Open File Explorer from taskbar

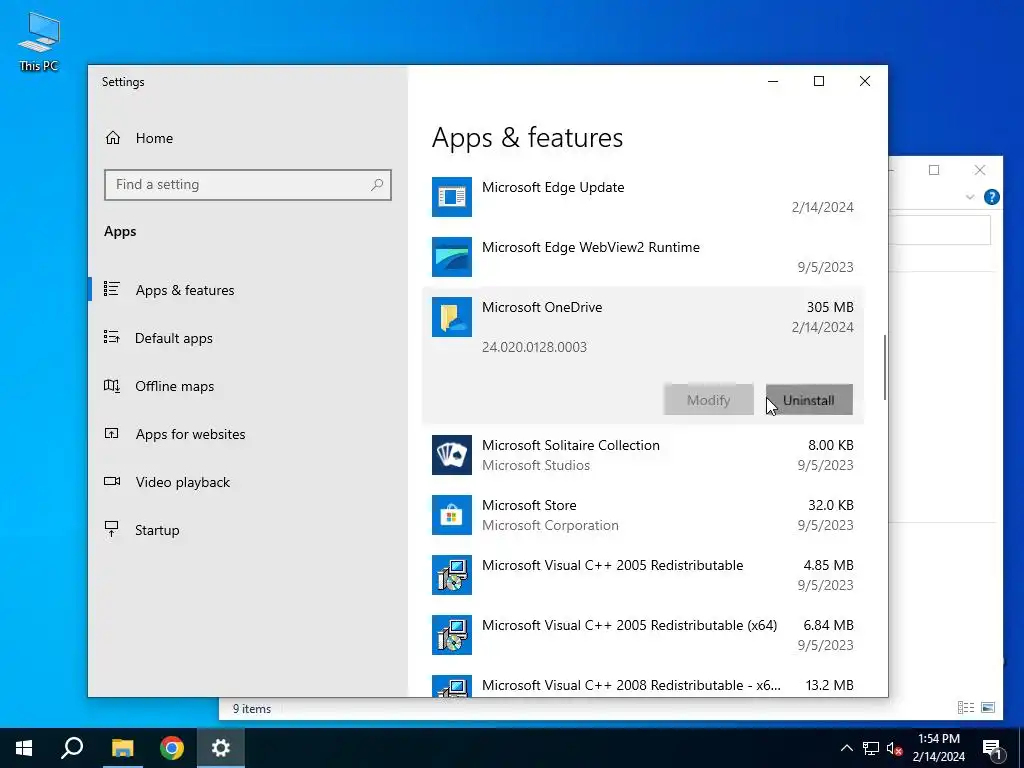click(122, 748)
